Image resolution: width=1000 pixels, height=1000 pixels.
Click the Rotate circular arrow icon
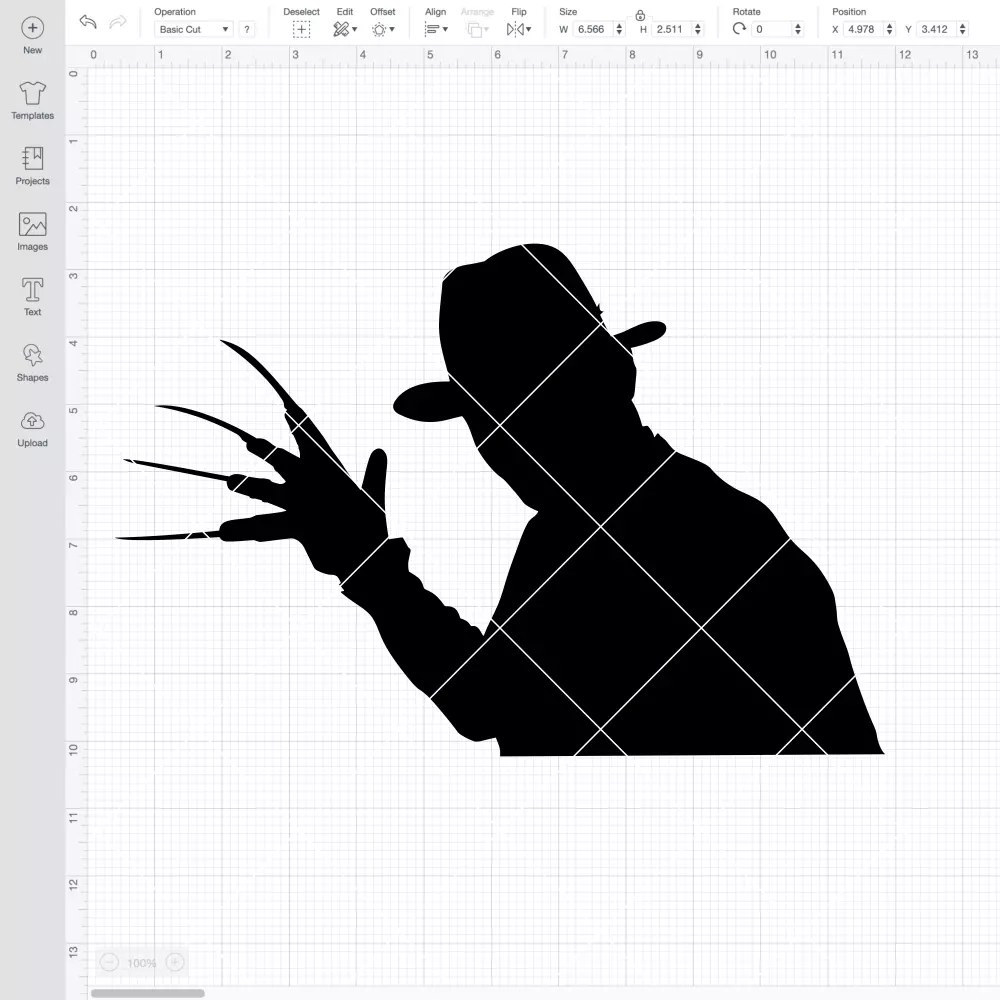tap(739, 29)
